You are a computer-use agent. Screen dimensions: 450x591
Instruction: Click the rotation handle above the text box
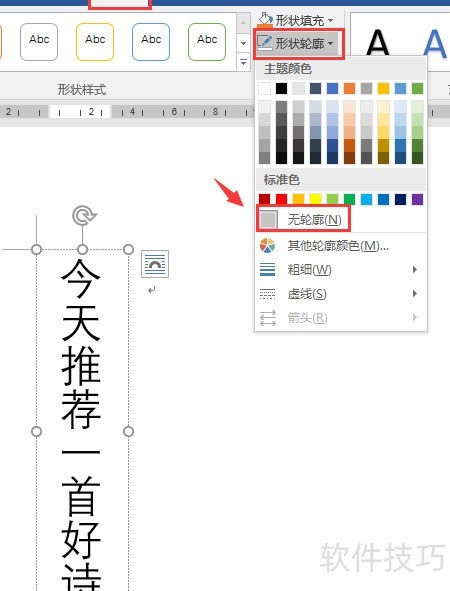83,216
